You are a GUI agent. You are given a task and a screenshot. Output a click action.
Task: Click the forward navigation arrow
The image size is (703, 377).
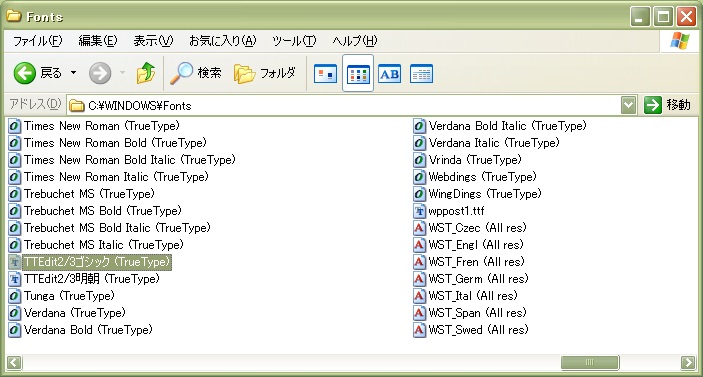pos(100,73)
